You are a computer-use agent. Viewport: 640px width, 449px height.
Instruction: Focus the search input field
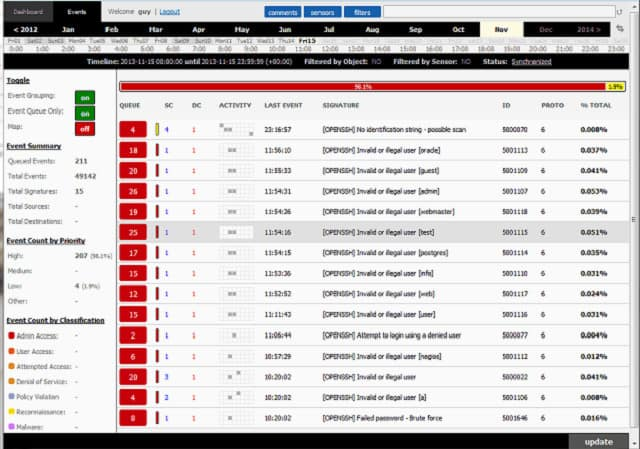click(499, 12)
